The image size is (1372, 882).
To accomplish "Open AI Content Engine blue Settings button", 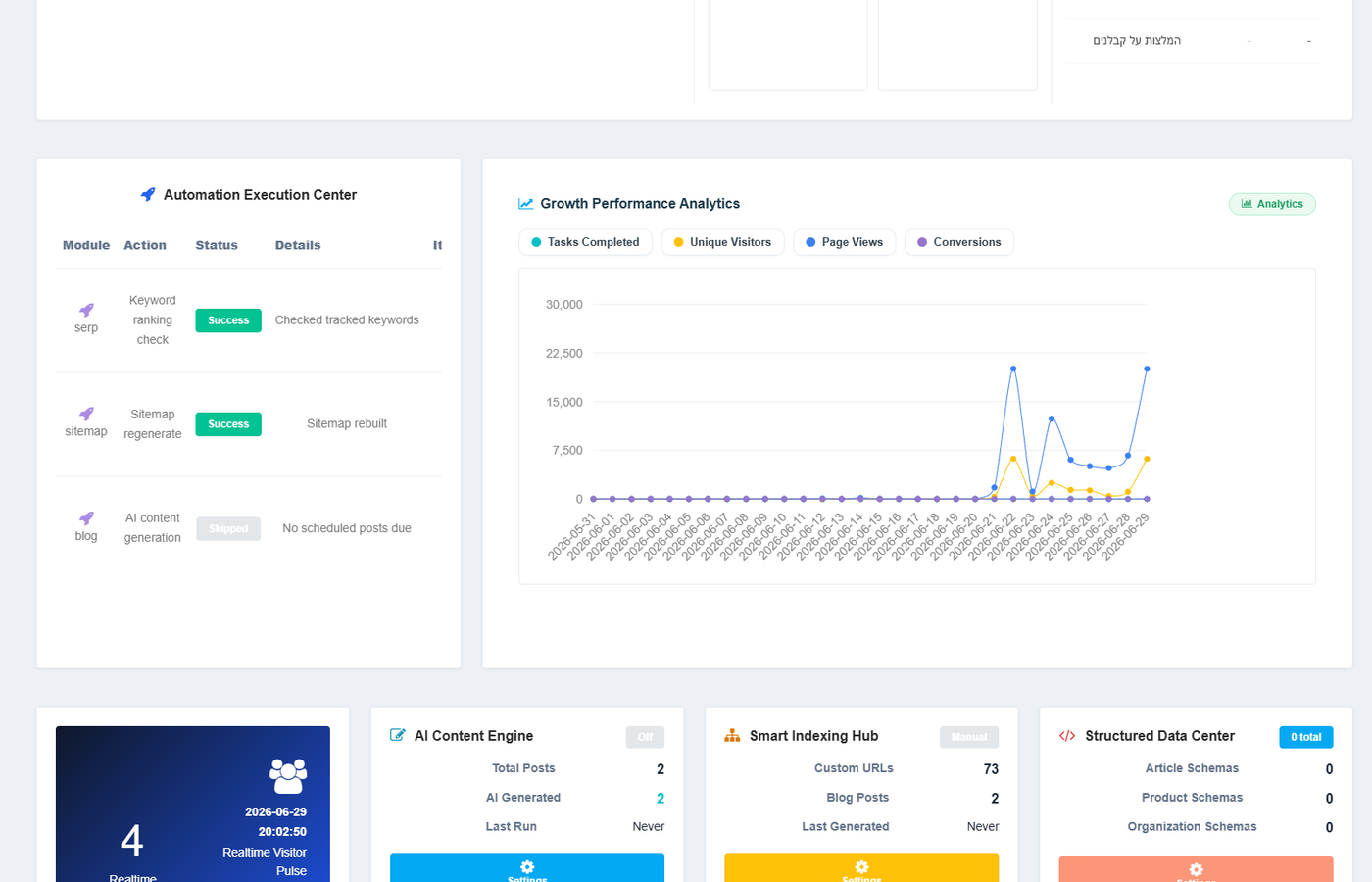I will 527,867.
